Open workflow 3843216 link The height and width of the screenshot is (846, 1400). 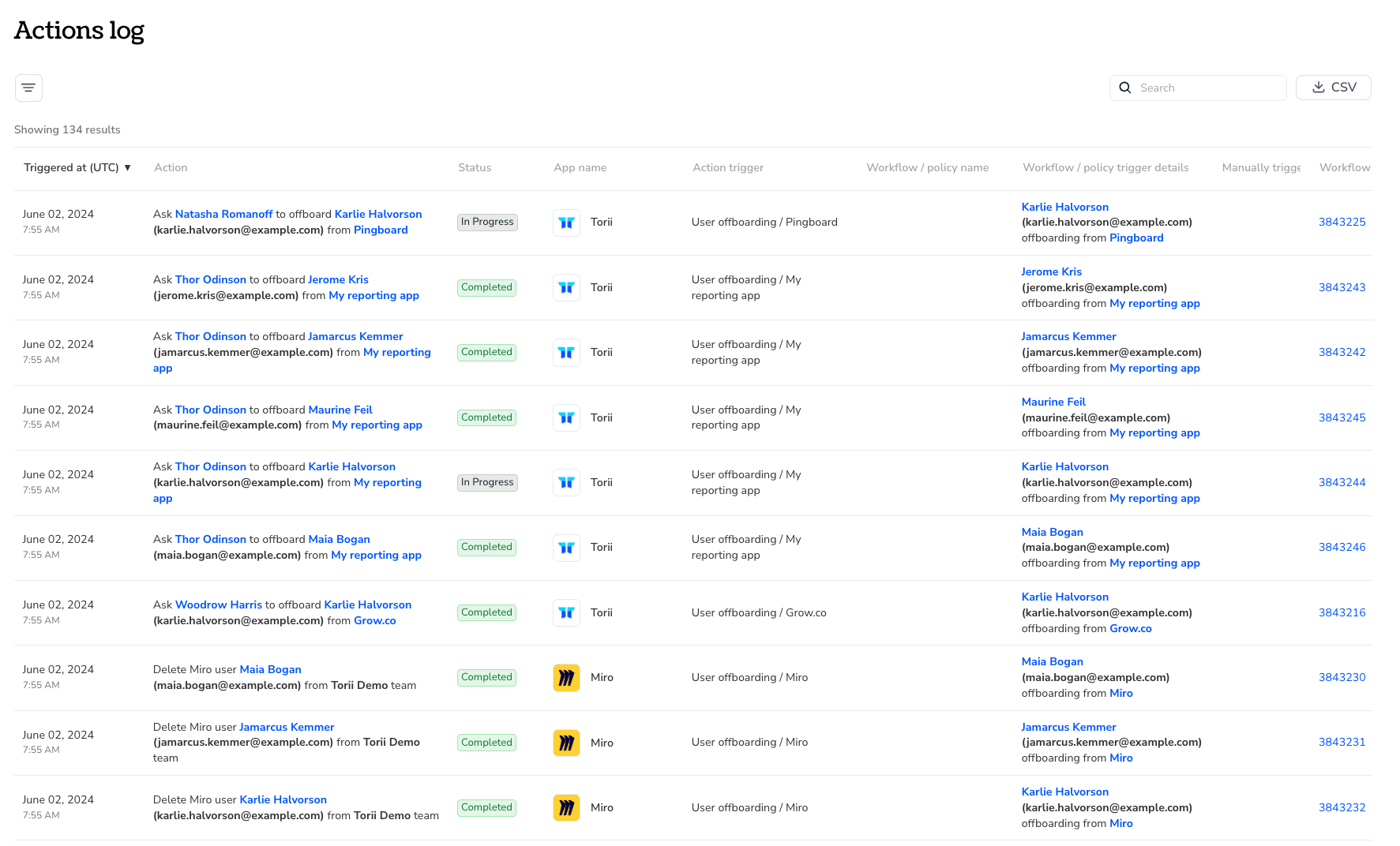(x=1342, y=612)
